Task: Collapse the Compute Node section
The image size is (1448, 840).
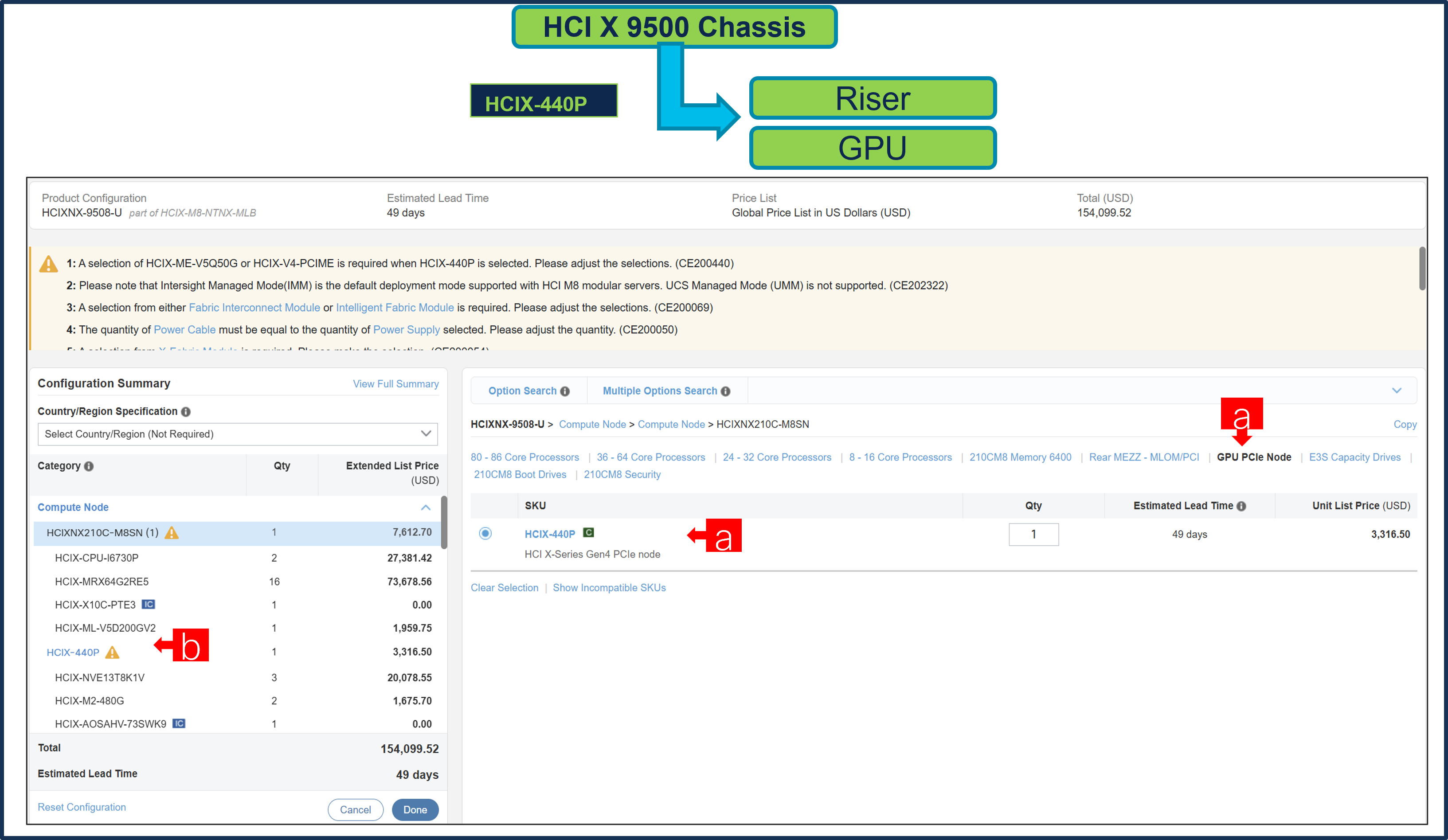Action: click(425, 508)
